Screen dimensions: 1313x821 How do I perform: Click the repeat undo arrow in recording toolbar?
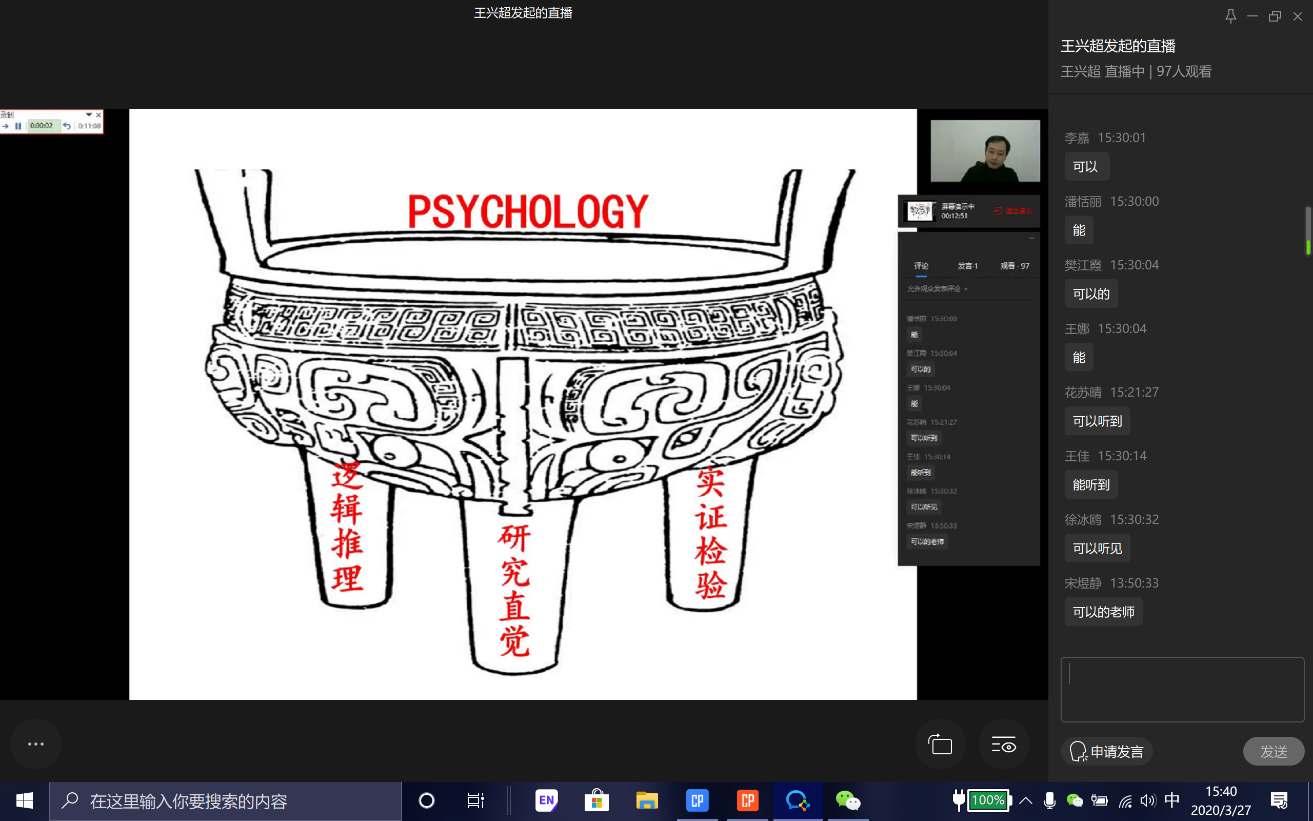point(67,126)
